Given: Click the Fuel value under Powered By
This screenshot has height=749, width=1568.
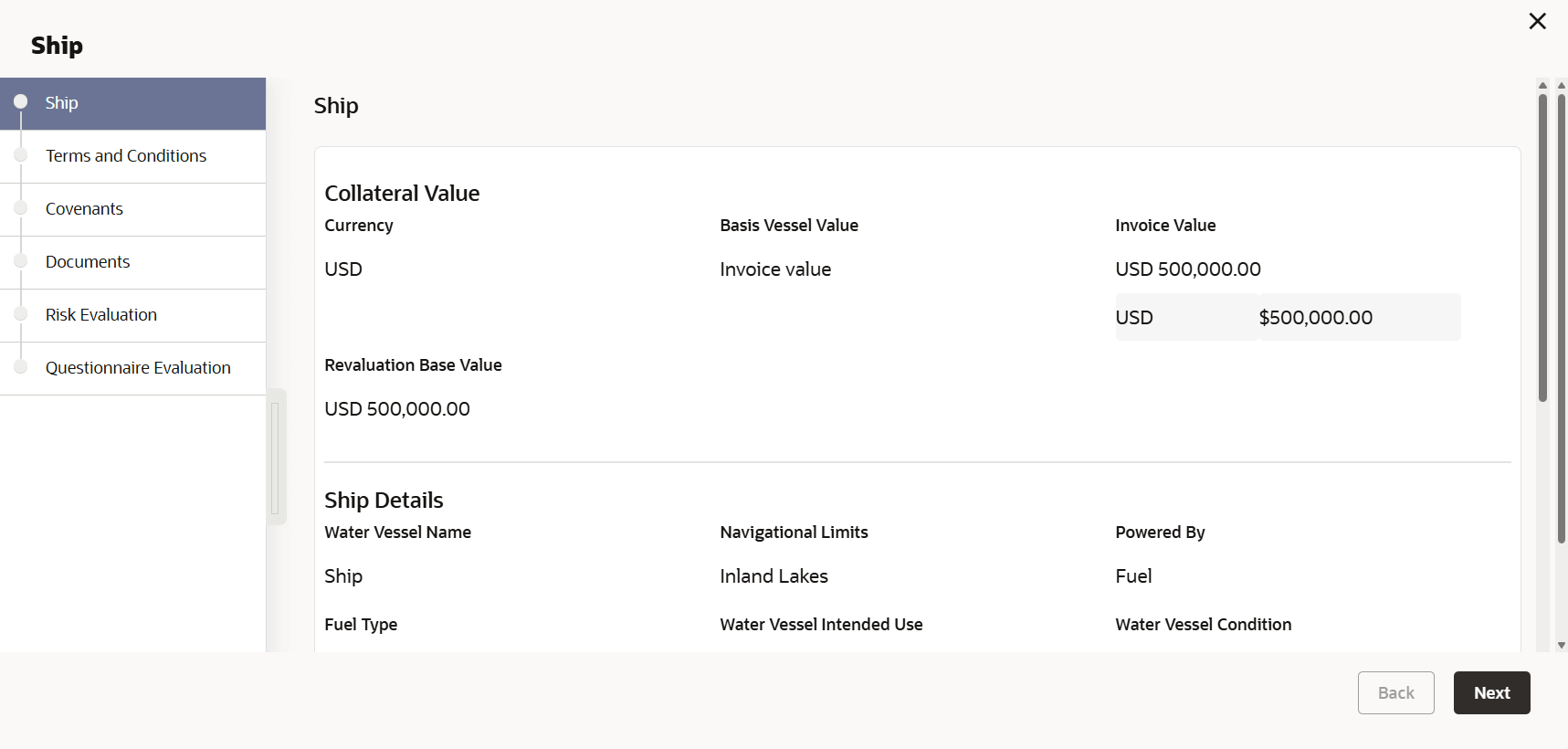Looking at the screenshot, I should coord(1133,576).
